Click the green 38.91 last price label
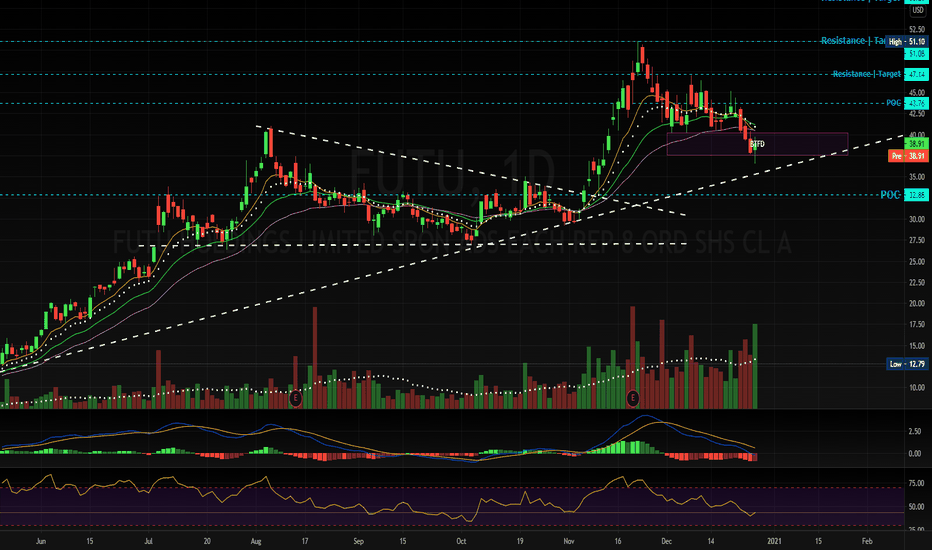The image size is (932, 550). coord(916,144)
